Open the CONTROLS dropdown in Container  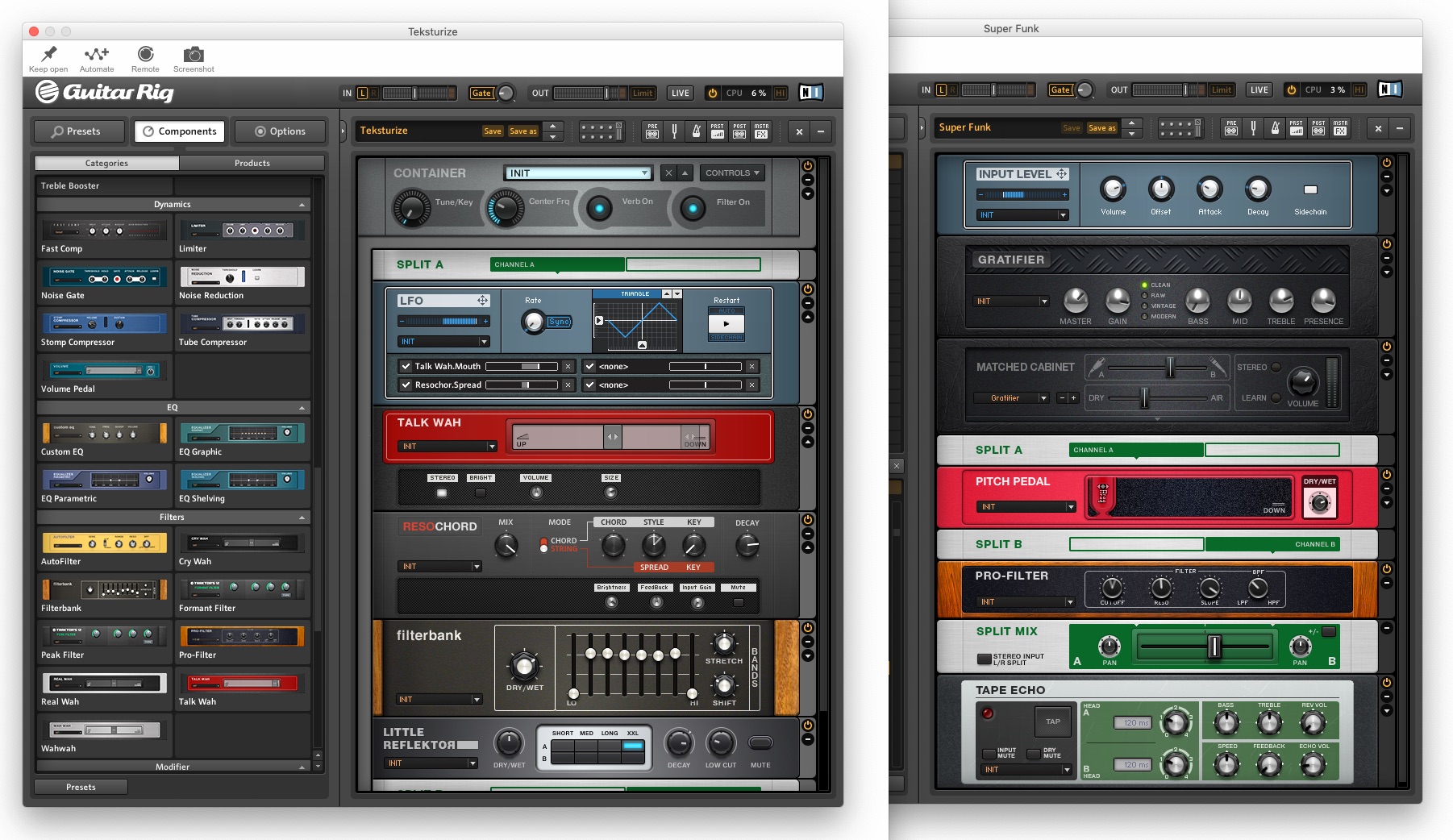[732, 173]
